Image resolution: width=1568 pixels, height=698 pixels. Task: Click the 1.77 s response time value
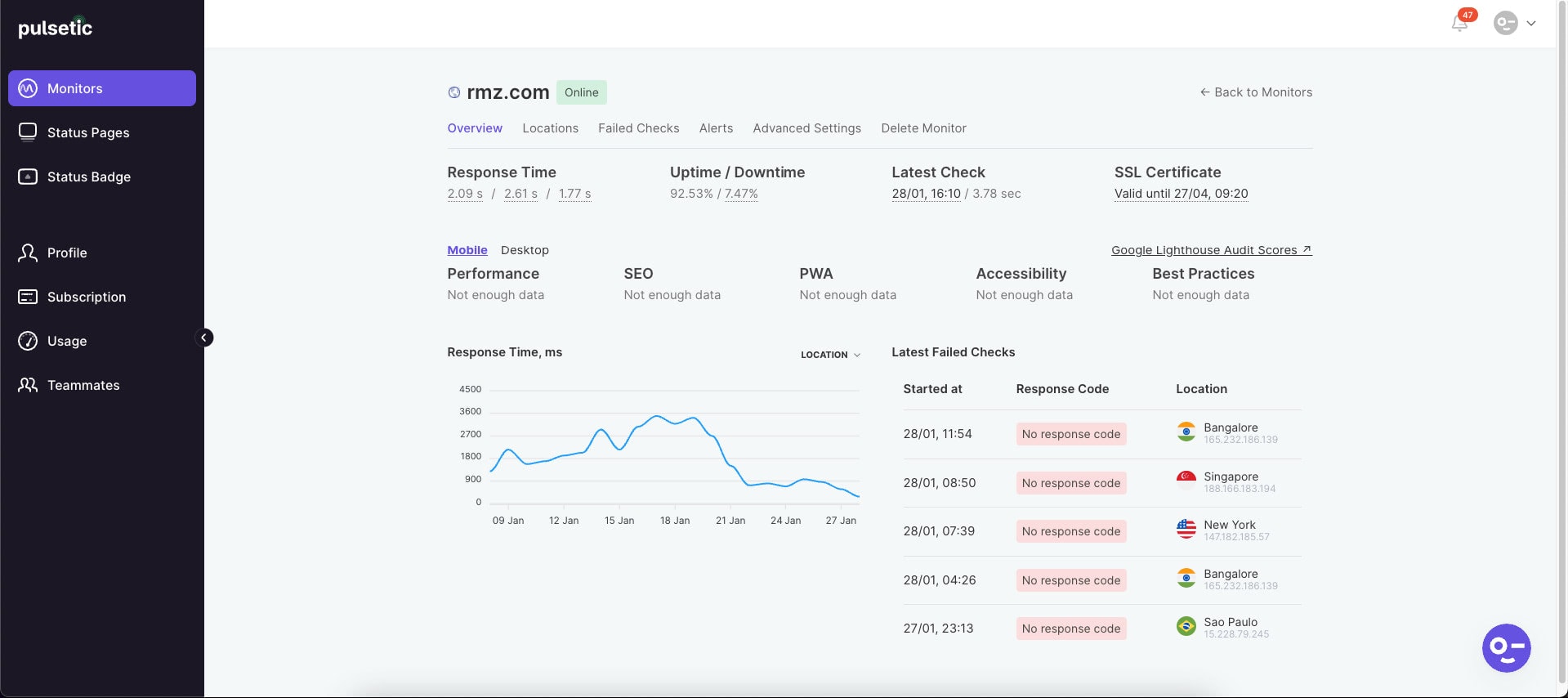click(x=574, y=194)
